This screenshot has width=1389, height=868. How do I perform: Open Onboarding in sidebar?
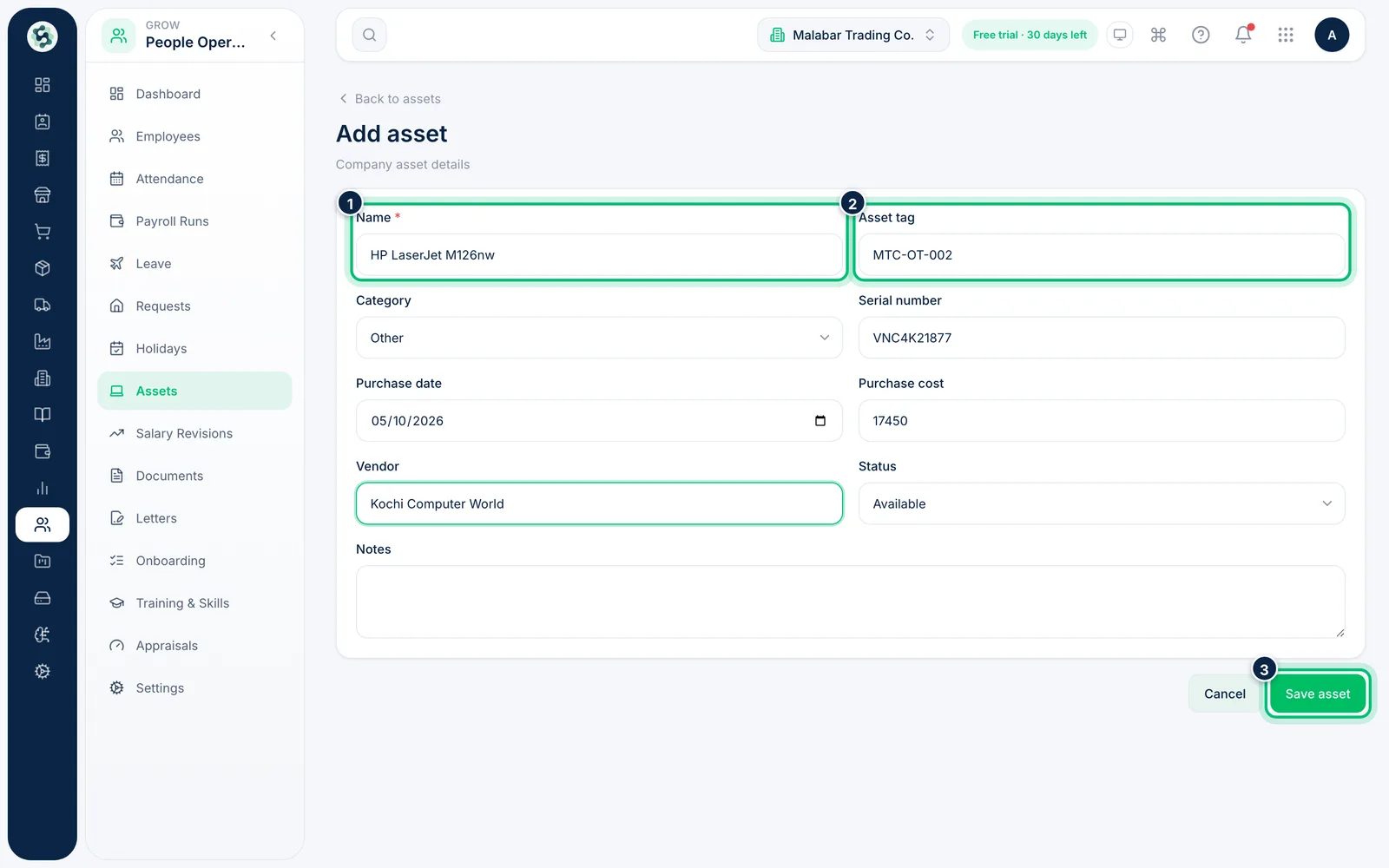pyautogui.click(x=194, y=561)
